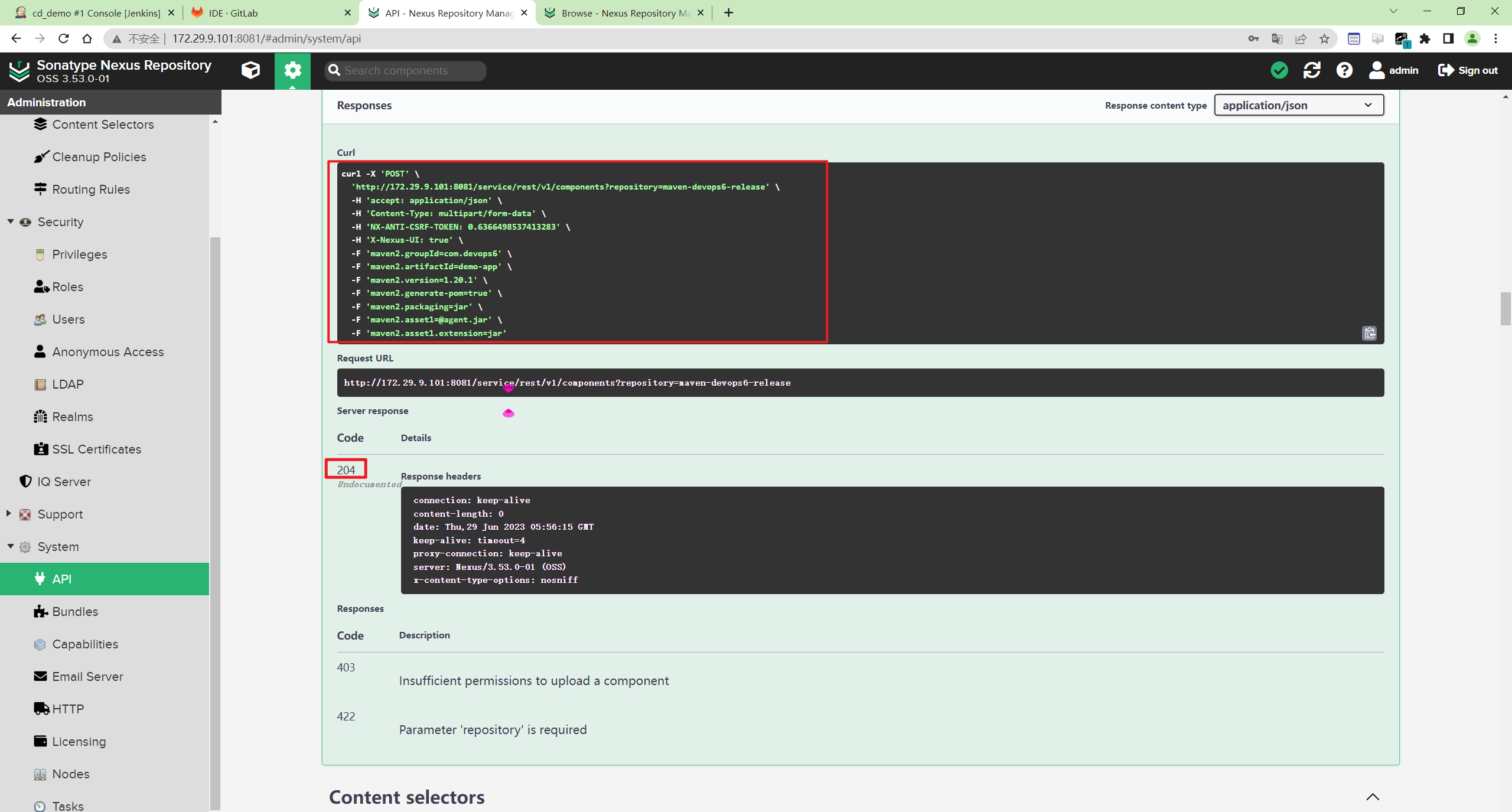Open the Help question mark icon
Viewport: 1512px width, 812px height.
click(1344, 70)
